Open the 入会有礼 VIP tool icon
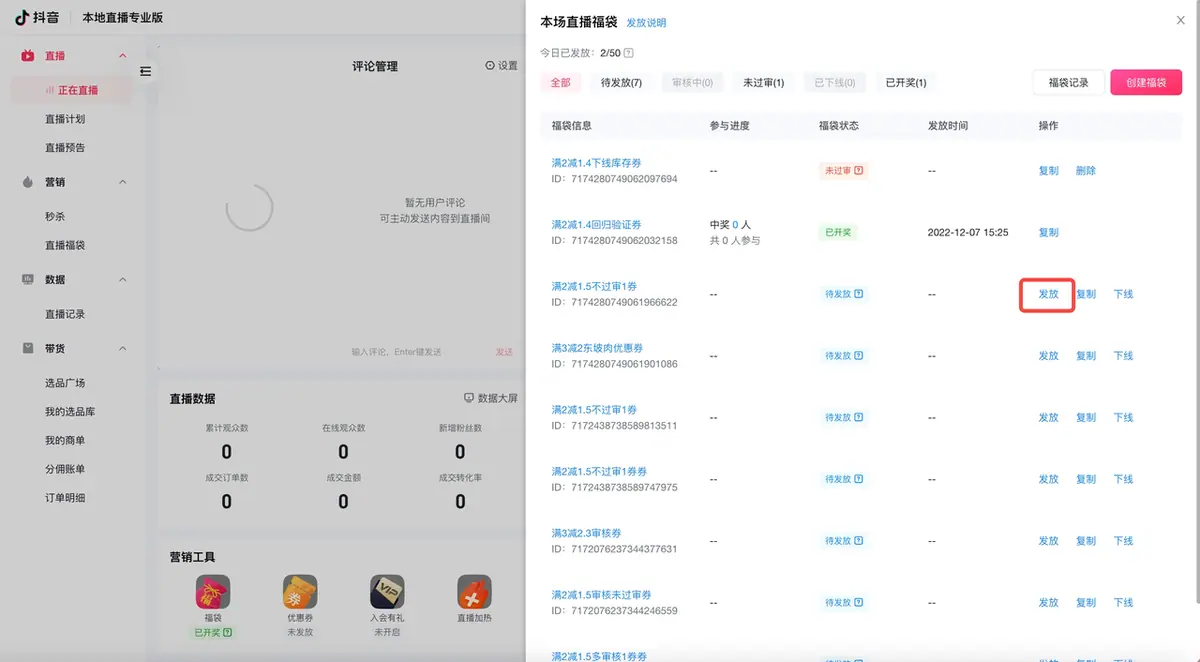 387,592
